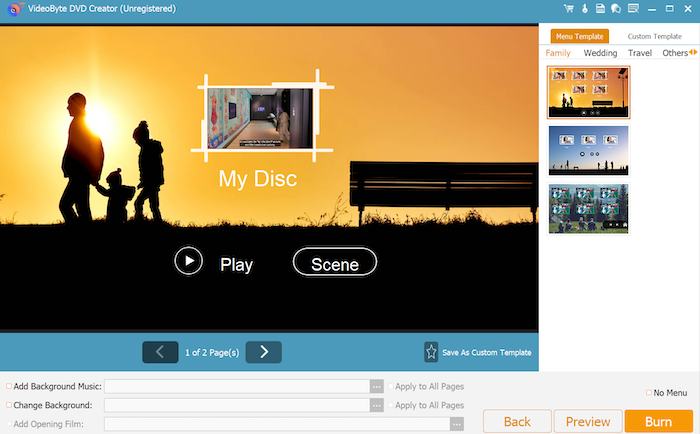The height and width of the screenshot is (434, 700).
Task: Switch to the Menu Template tab
Action: pyautogui.click(x=579, y=36)
